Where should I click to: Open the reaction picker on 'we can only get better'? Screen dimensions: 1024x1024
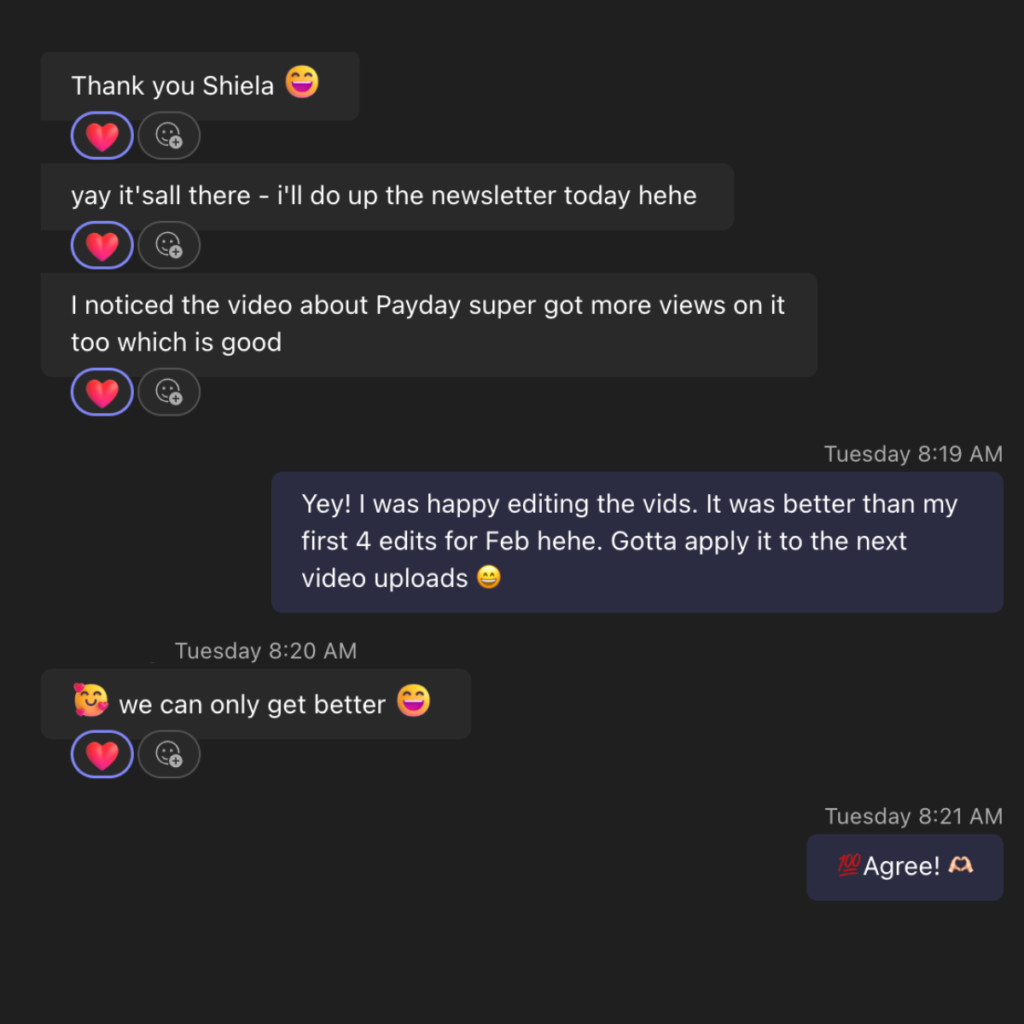[169, 754]
